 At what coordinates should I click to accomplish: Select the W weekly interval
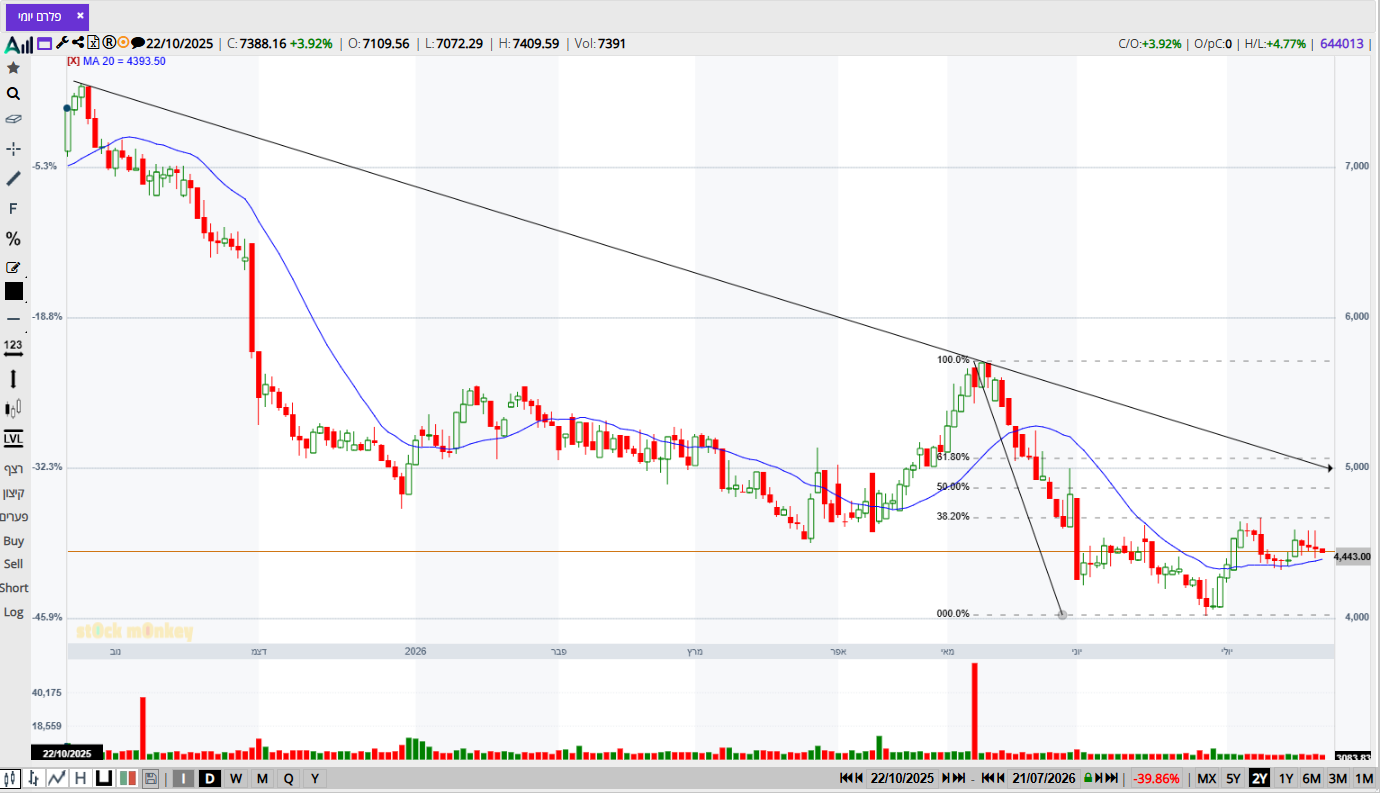tap(236, 779)
